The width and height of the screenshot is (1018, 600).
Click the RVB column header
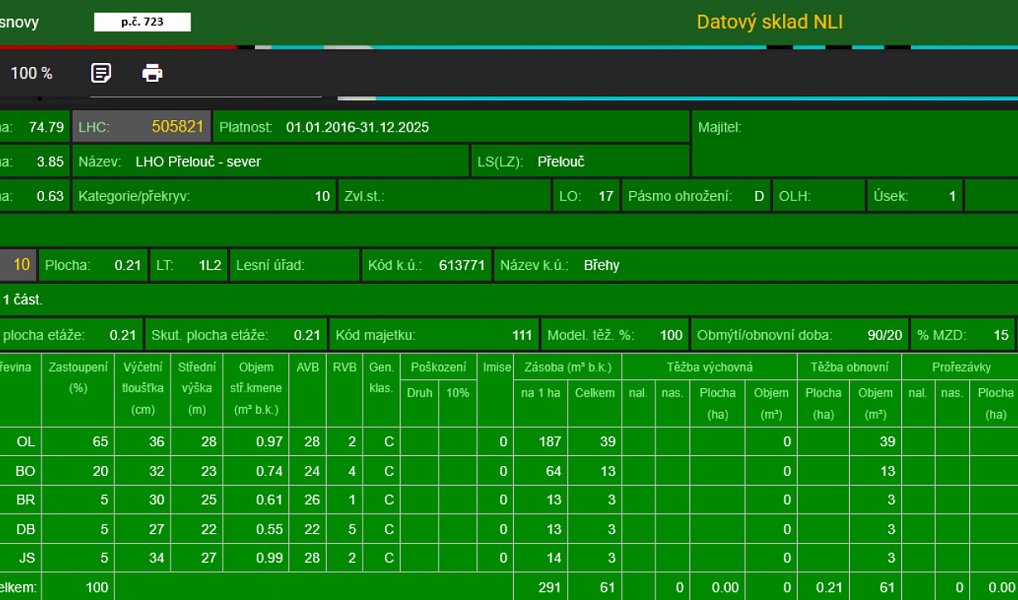345,390
